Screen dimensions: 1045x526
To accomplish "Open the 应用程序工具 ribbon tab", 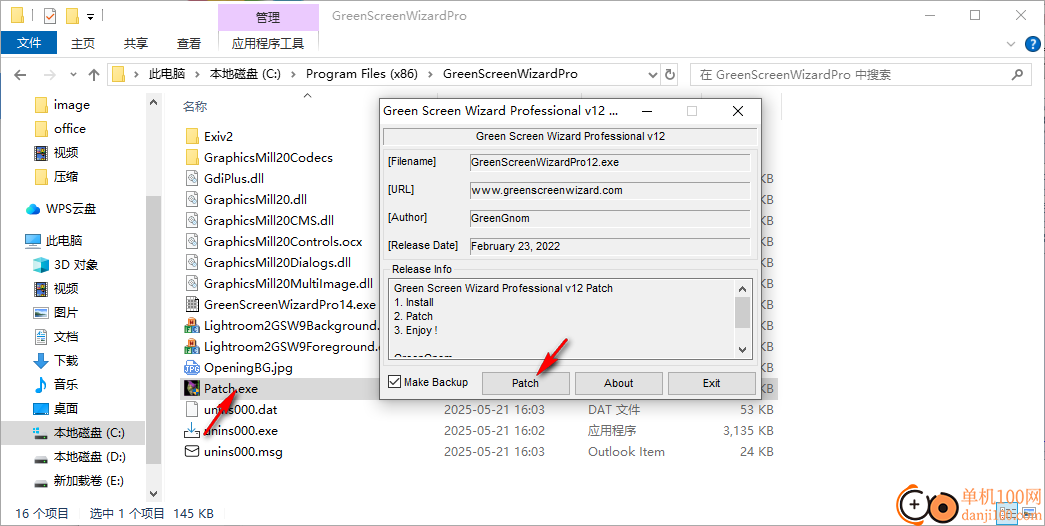I will tap(268, 43).
